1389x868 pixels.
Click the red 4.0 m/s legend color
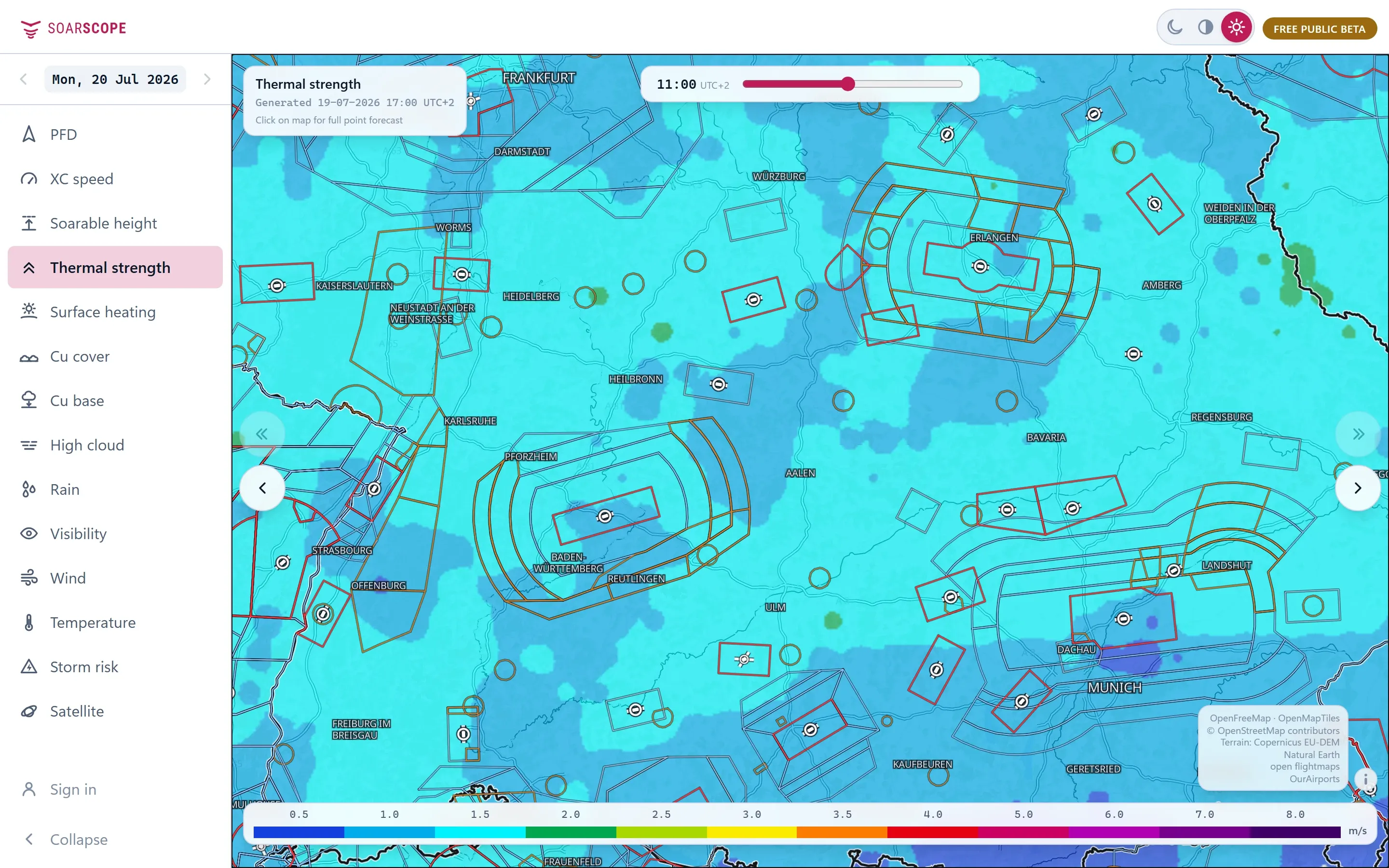(933, 832)
